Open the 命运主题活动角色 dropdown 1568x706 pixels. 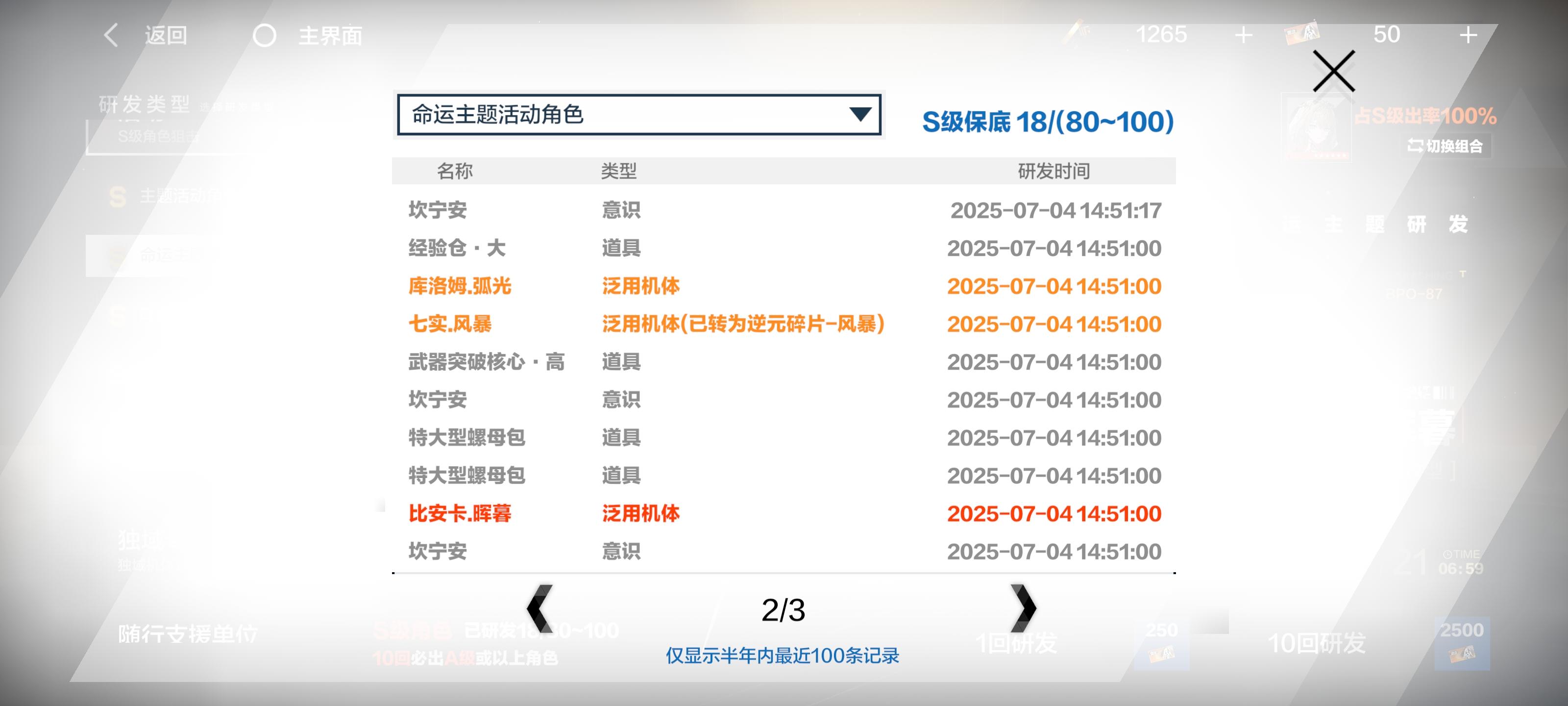pyautogui.click(x=638, y=115)
